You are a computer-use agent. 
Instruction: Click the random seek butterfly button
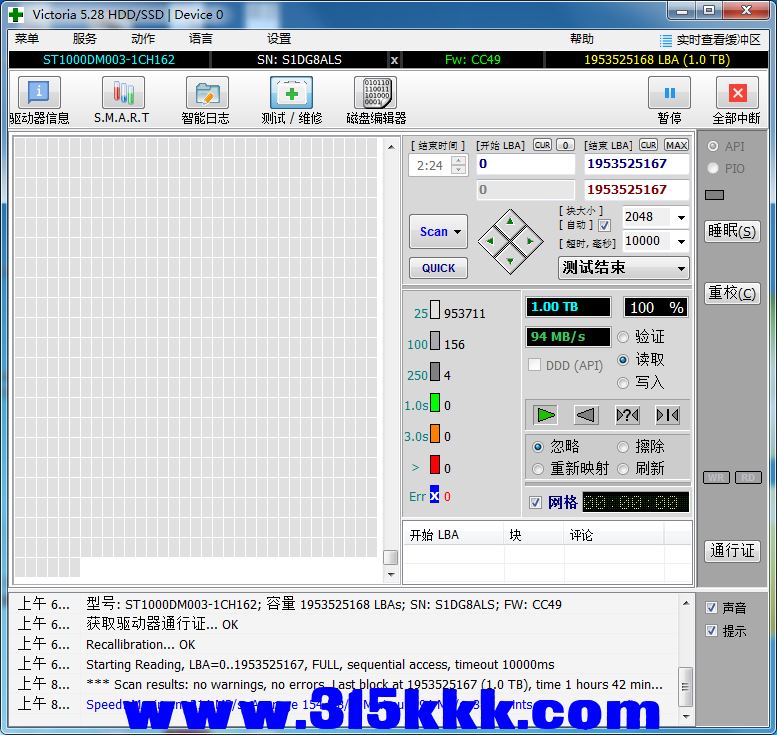[627, 415]
